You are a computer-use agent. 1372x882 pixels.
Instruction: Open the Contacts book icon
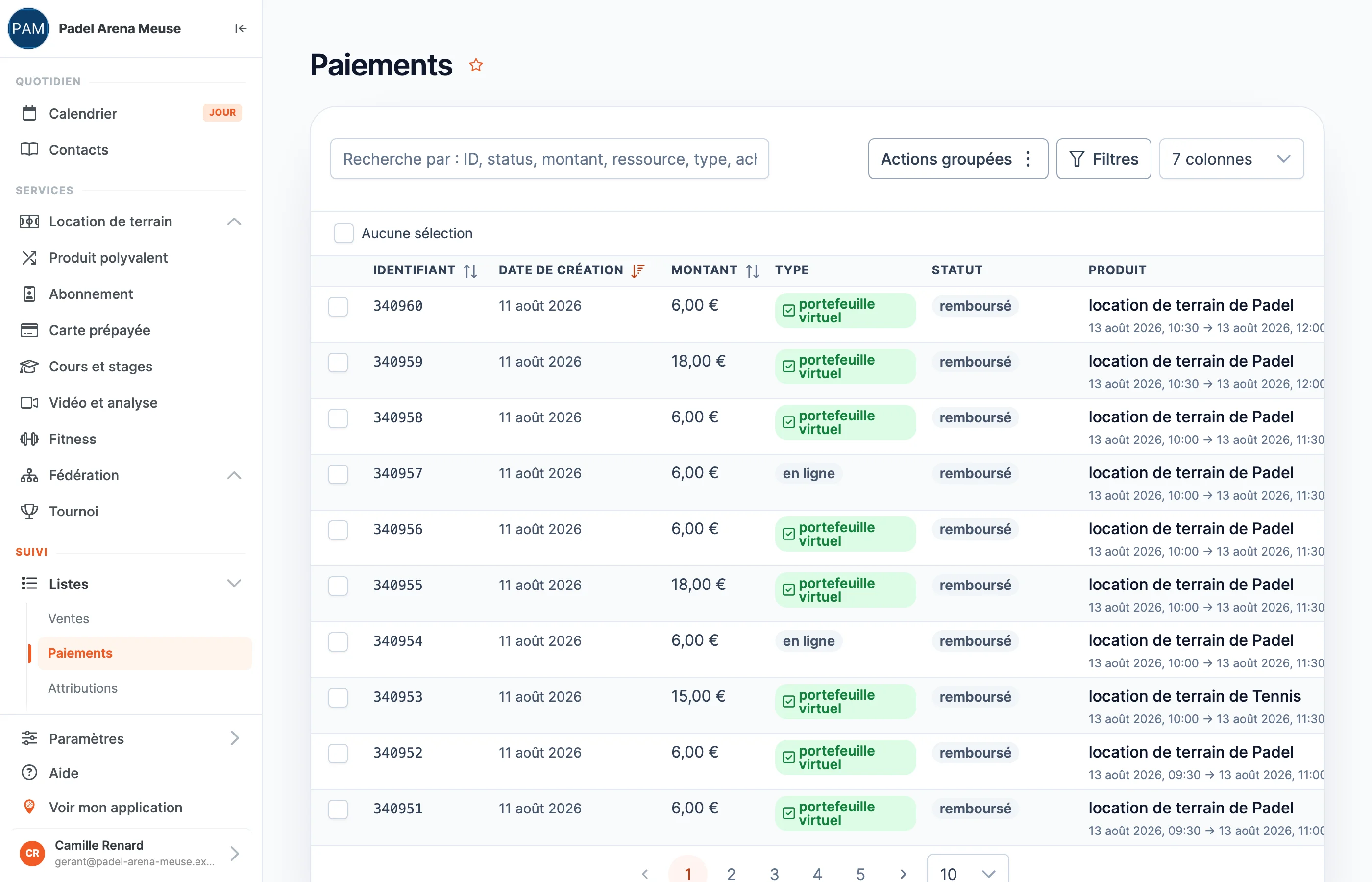tap(29, 149)
